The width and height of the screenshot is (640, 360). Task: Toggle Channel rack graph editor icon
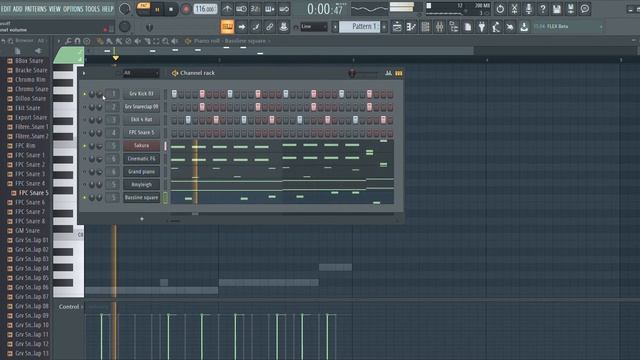[388, 73]
